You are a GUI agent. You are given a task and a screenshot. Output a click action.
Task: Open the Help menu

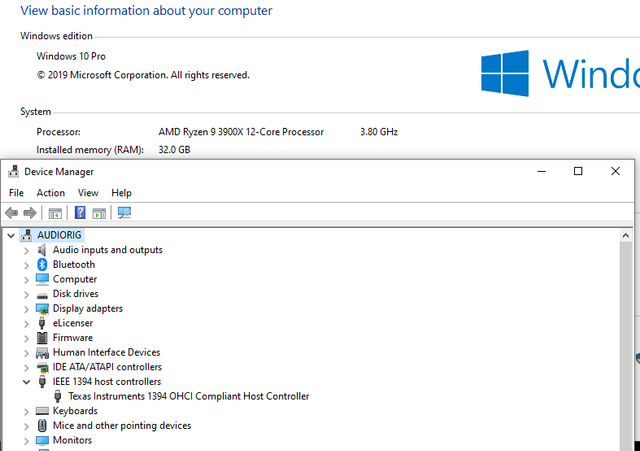121,193
